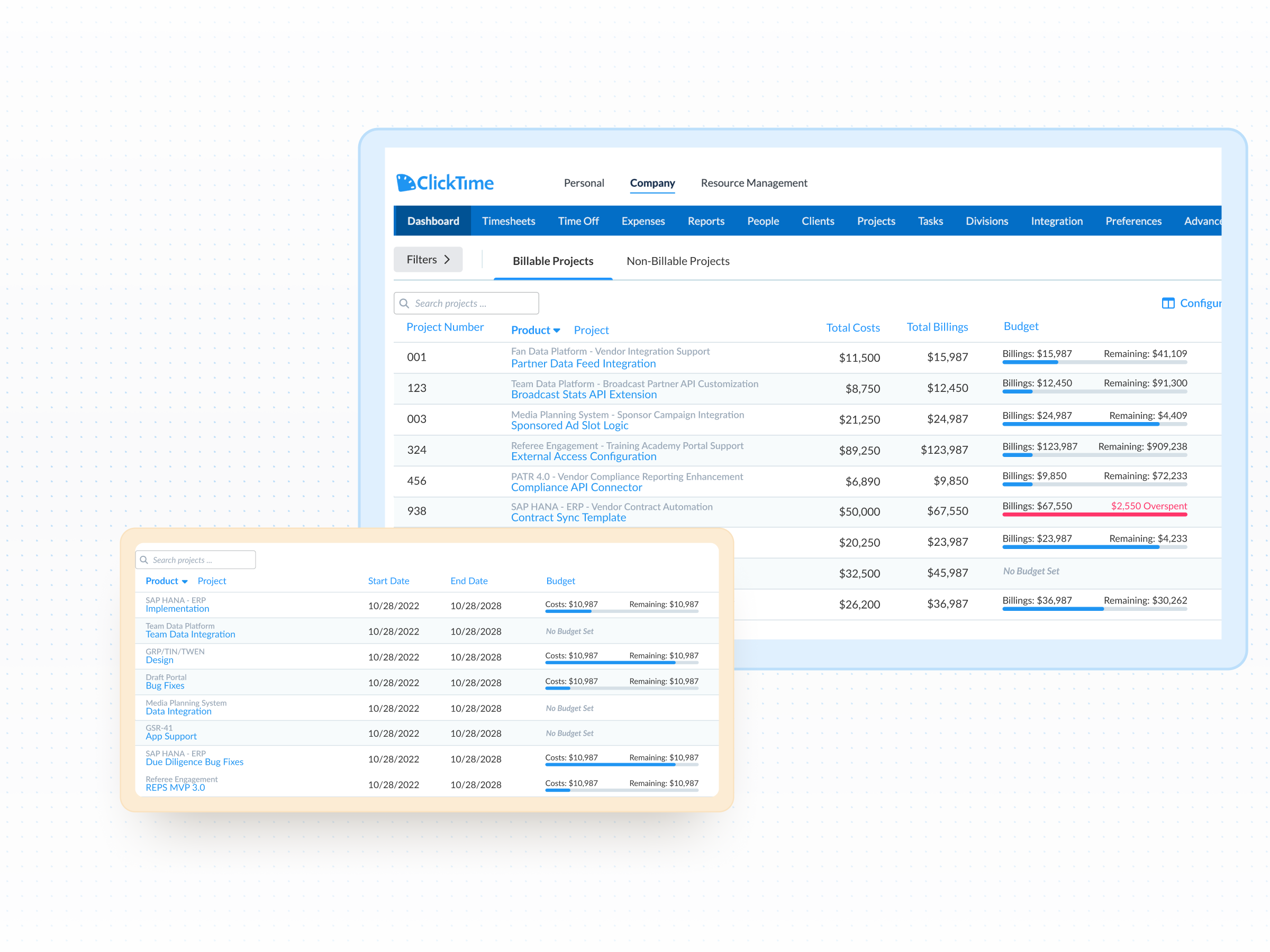Select the Resource Management top tab
Viewport: 1270px width, 952px height.
[x=754, y=183]
